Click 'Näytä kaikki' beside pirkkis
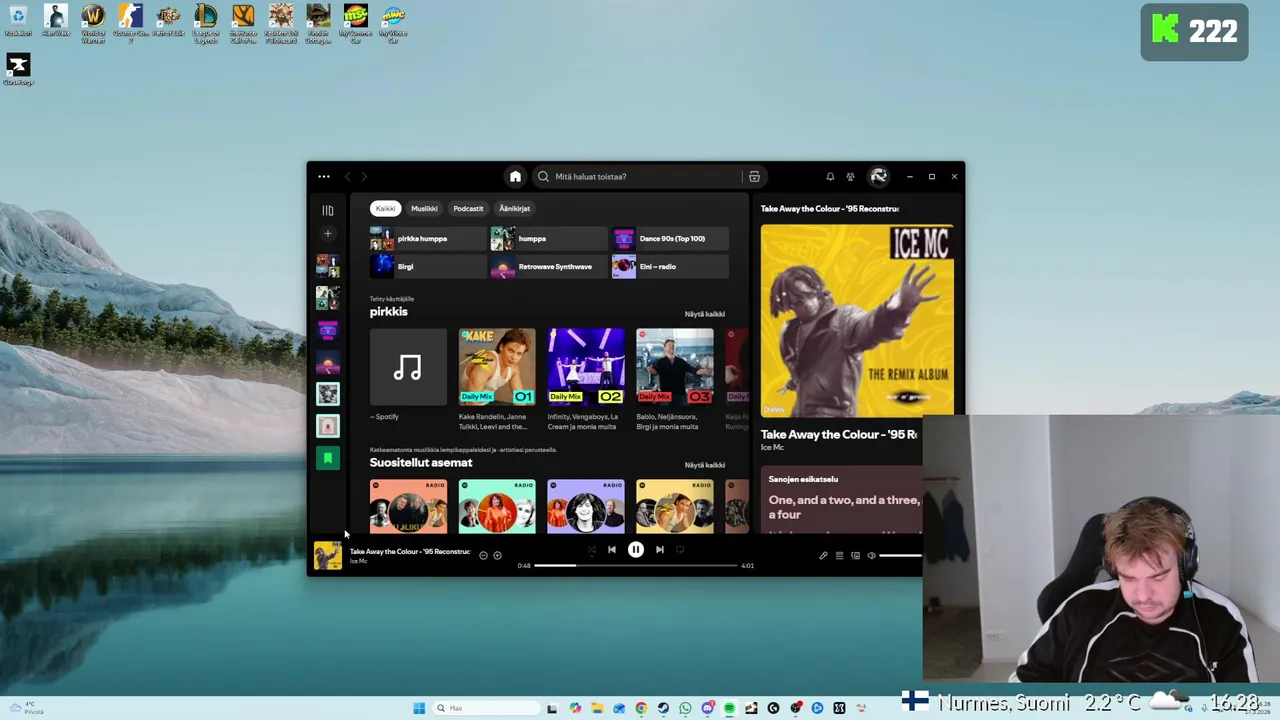1280x720 pixels. pos(704,314)
